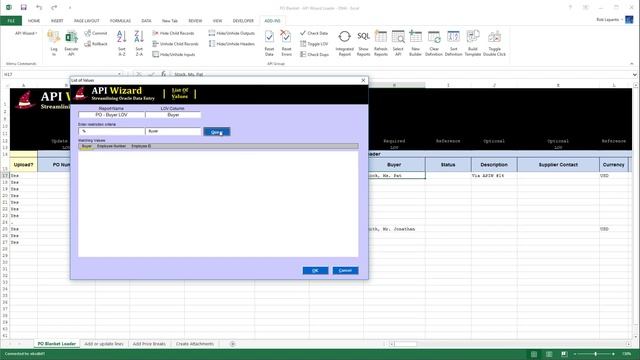Image resolution: width=640 pixels, height=360 pixels.
Task: Click the Select API icon
Action: pyautogui.click(x=398, y=43)
